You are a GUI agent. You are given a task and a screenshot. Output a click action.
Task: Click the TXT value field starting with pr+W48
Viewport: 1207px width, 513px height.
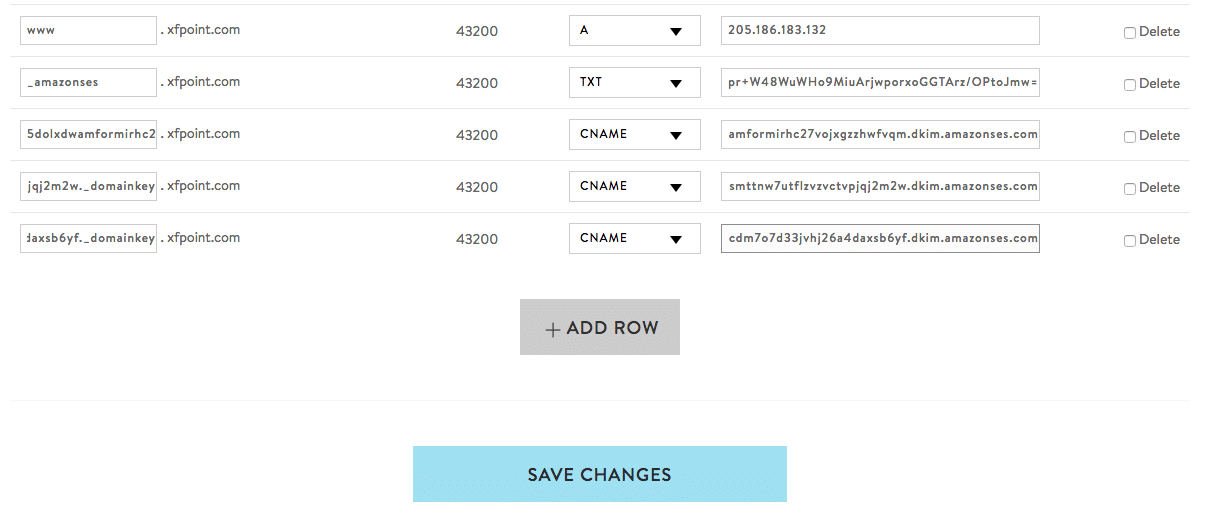pyautogui.click(x=880, y=82)
